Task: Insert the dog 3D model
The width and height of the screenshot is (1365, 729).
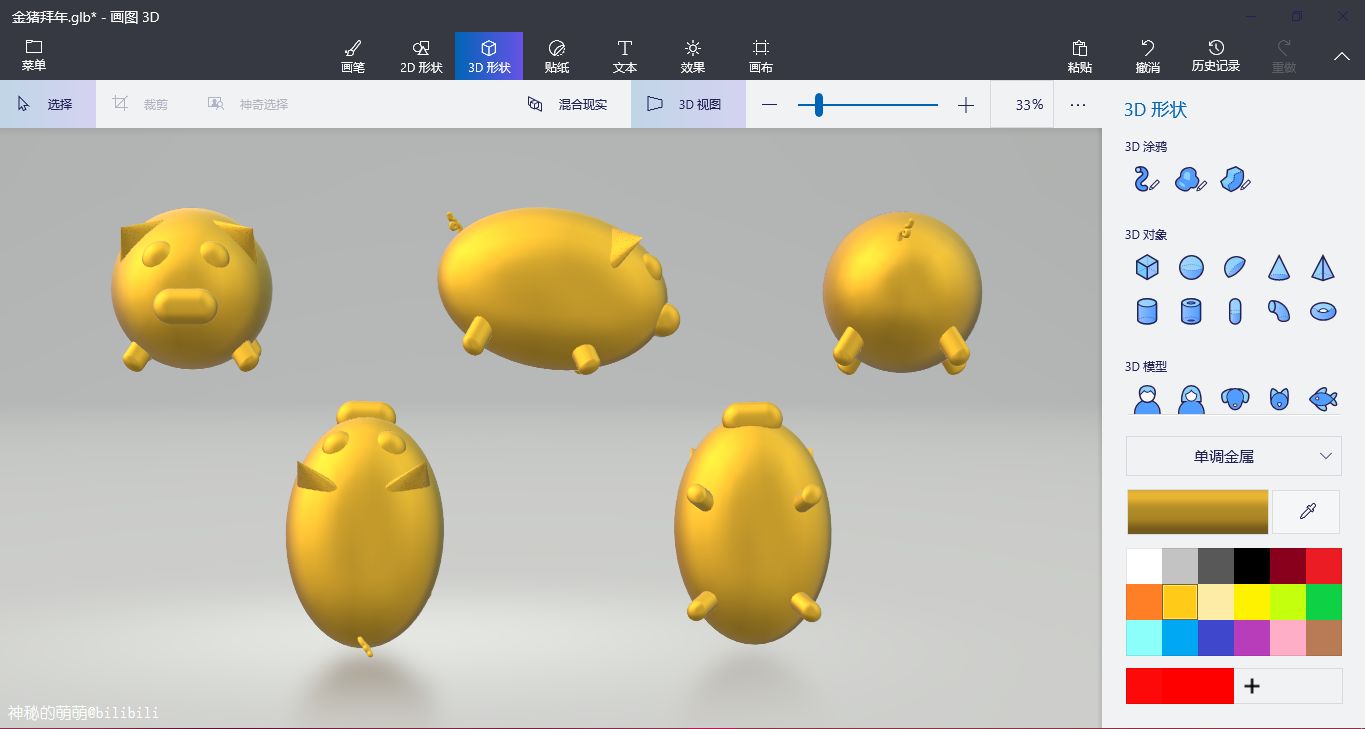Action: [1235, 399]
